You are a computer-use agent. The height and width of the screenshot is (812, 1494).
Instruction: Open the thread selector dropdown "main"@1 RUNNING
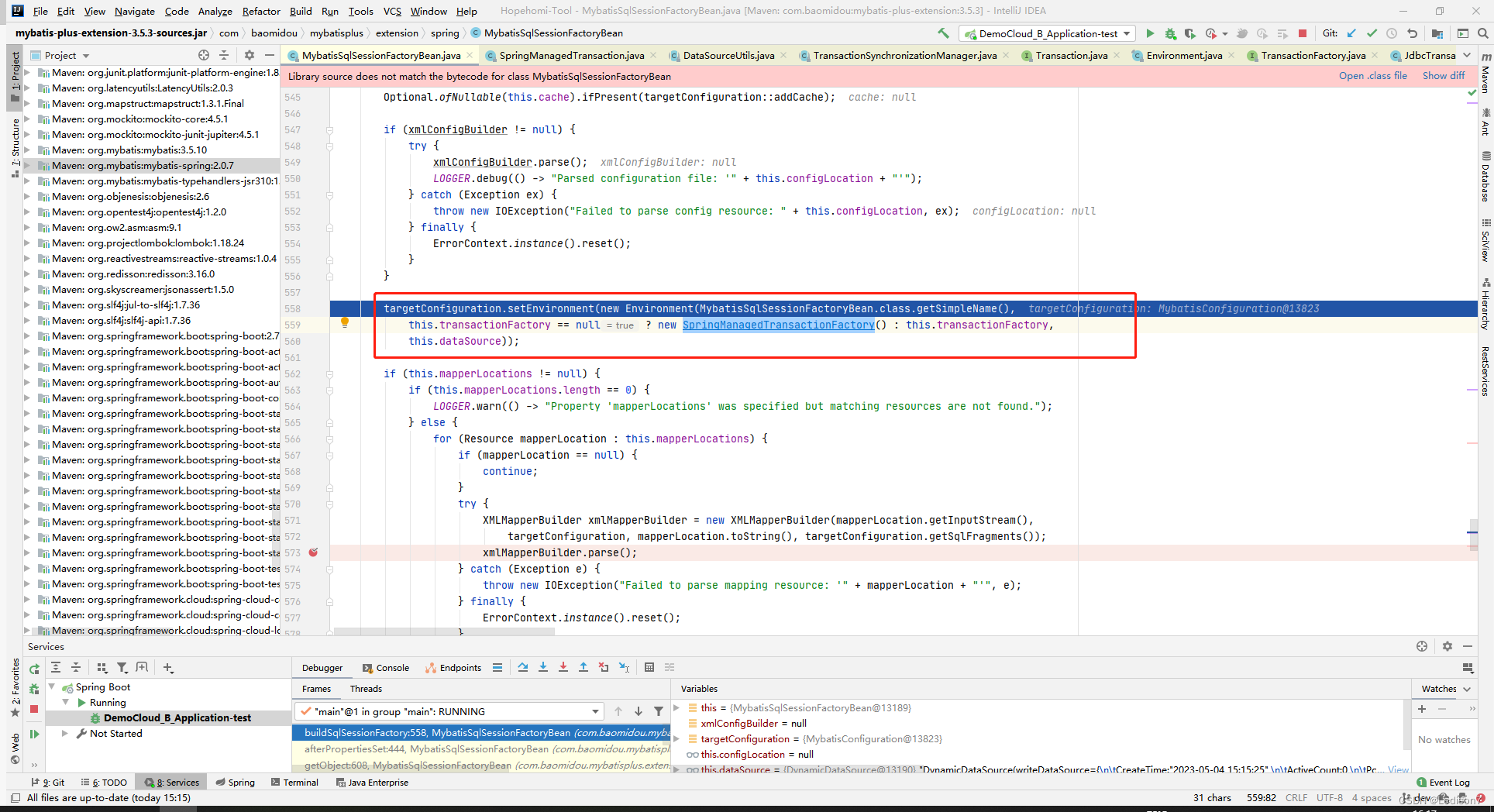click(x=449, y=711)
